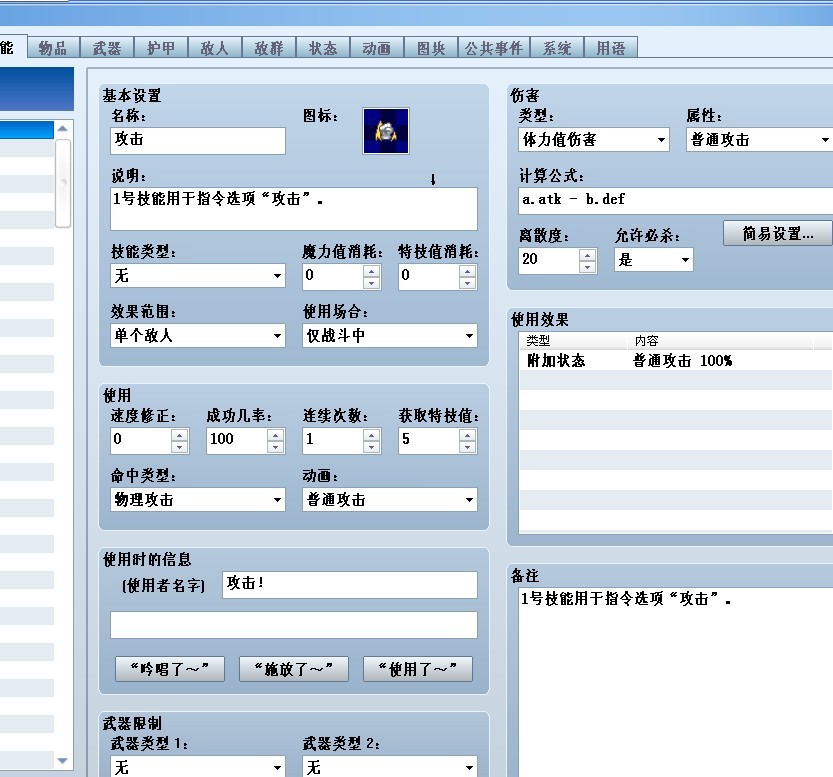The height and width of the screenshot is (777, 833).
Task: Click the empty second message line field
Action: 294,625
